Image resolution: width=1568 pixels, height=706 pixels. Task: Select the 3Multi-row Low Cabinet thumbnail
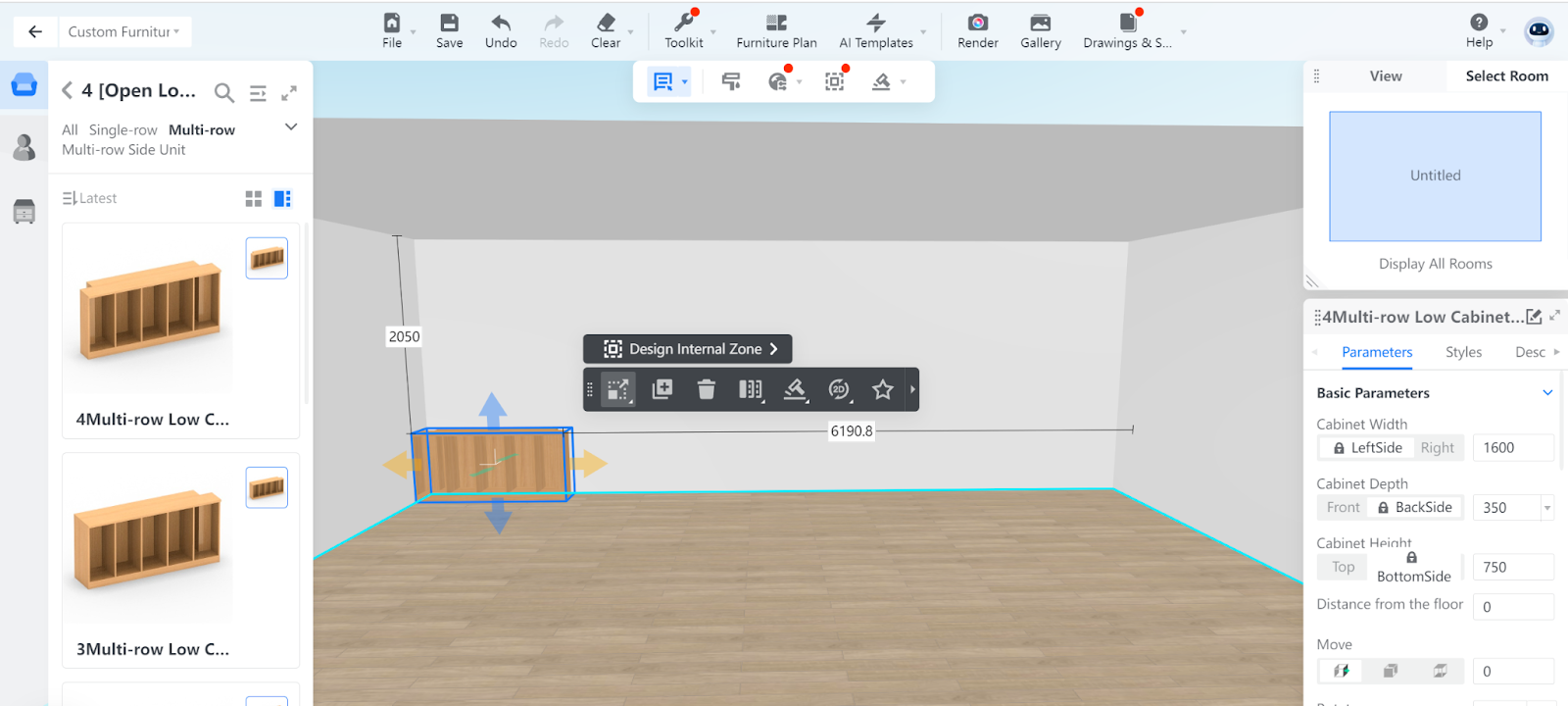point(149,539)
